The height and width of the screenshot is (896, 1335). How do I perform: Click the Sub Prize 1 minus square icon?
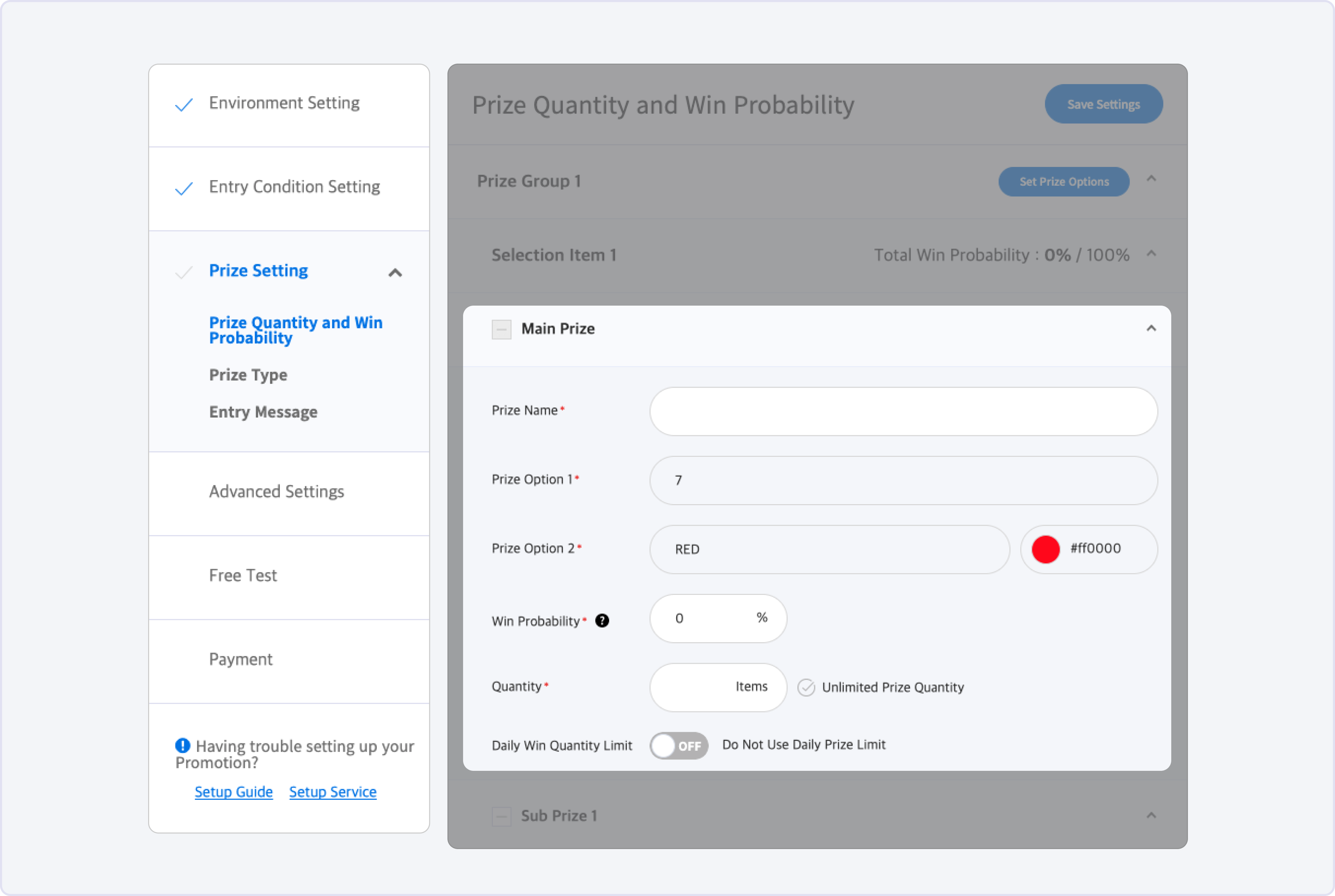502,816
